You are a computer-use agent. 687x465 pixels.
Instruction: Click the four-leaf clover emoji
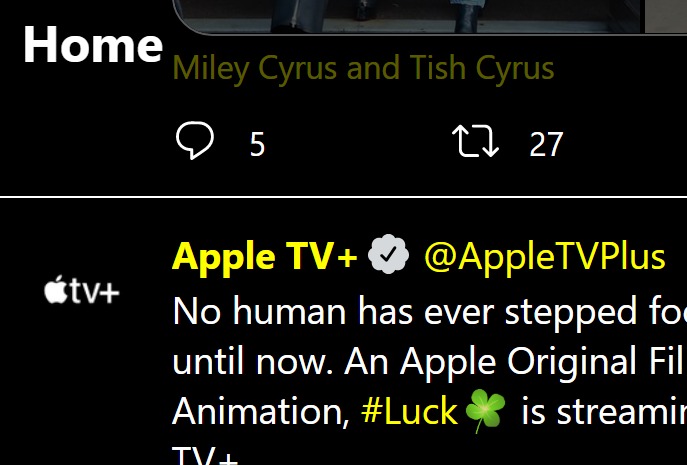486,412
